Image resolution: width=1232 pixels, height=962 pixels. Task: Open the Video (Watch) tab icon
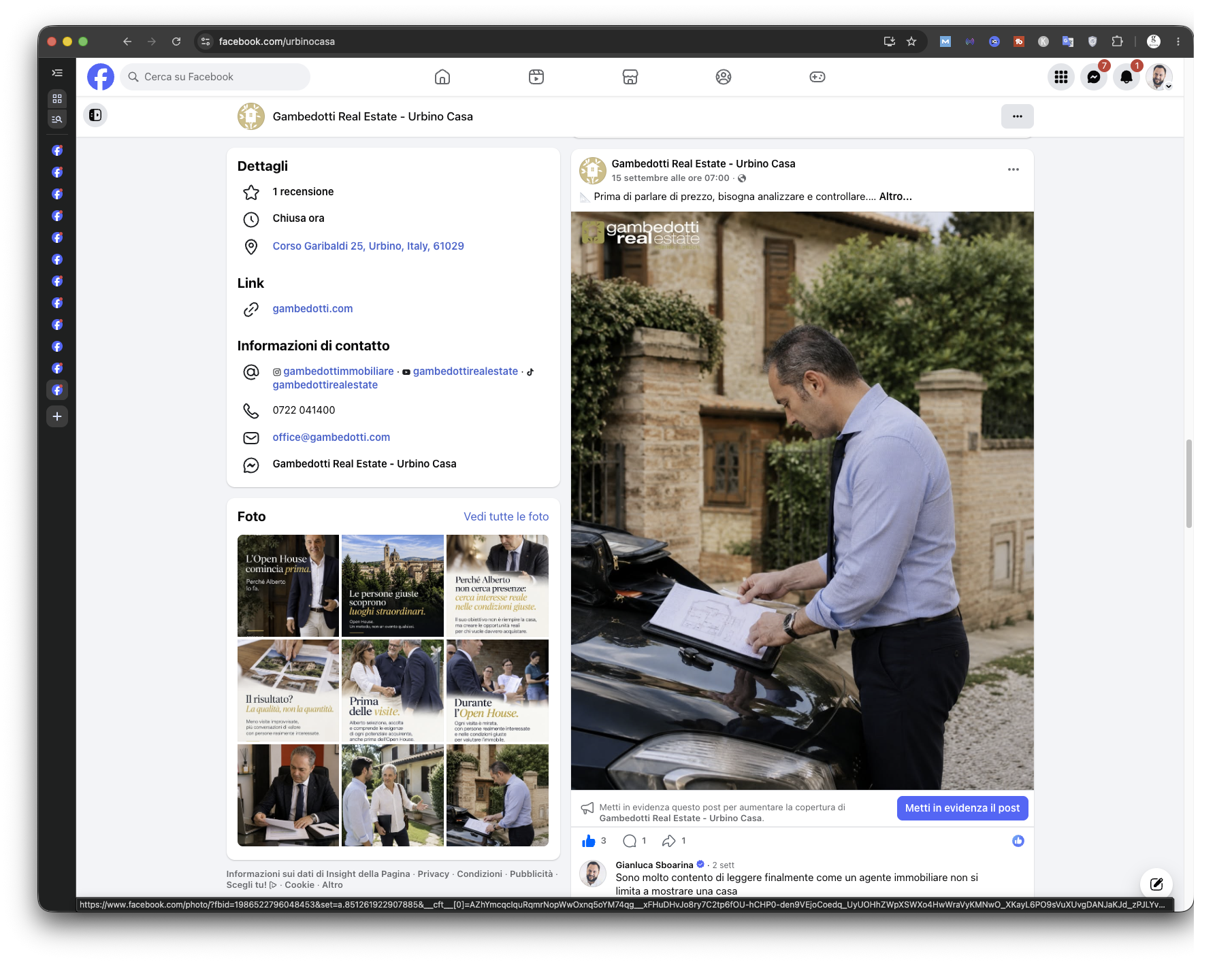coord(536,77)
